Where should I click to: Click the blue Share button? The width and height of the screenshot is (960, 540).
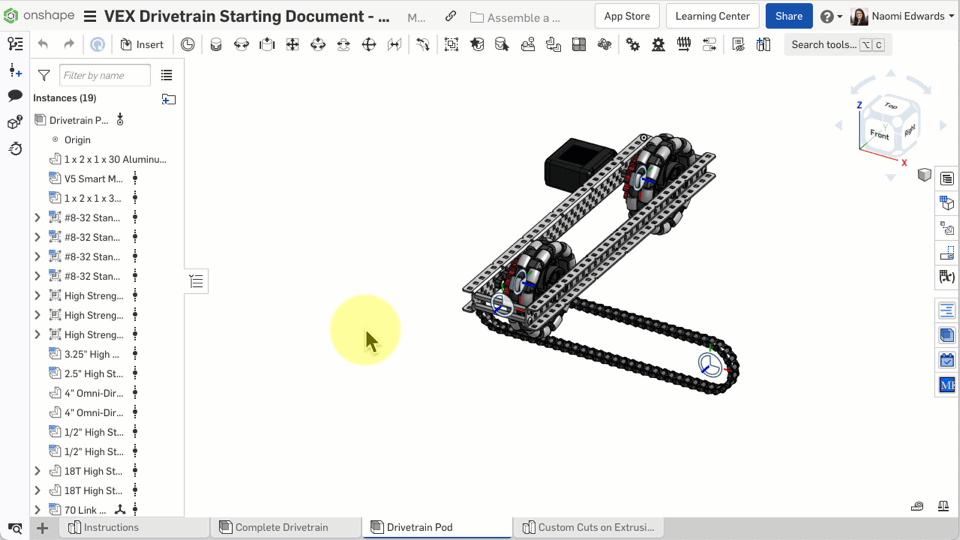[x=788, y=16]
